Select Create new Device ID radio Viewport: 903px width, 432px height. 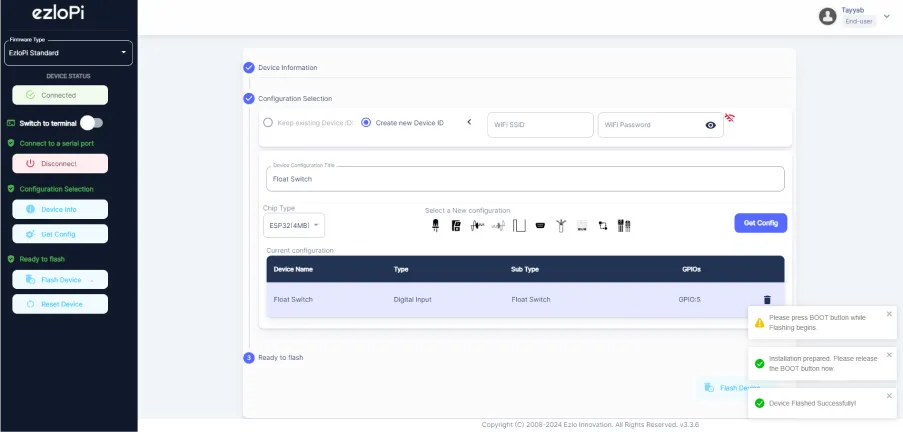click(x=366, y=123)
